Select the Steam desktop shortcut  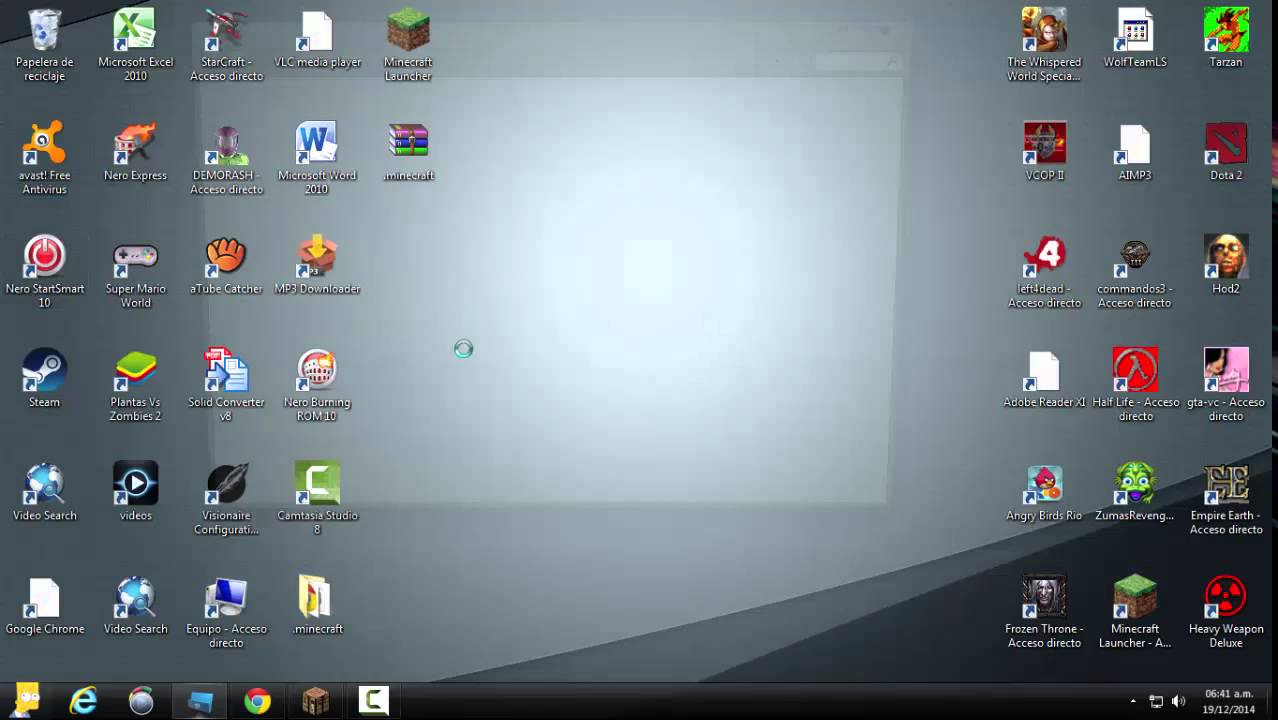pos(44,370)
